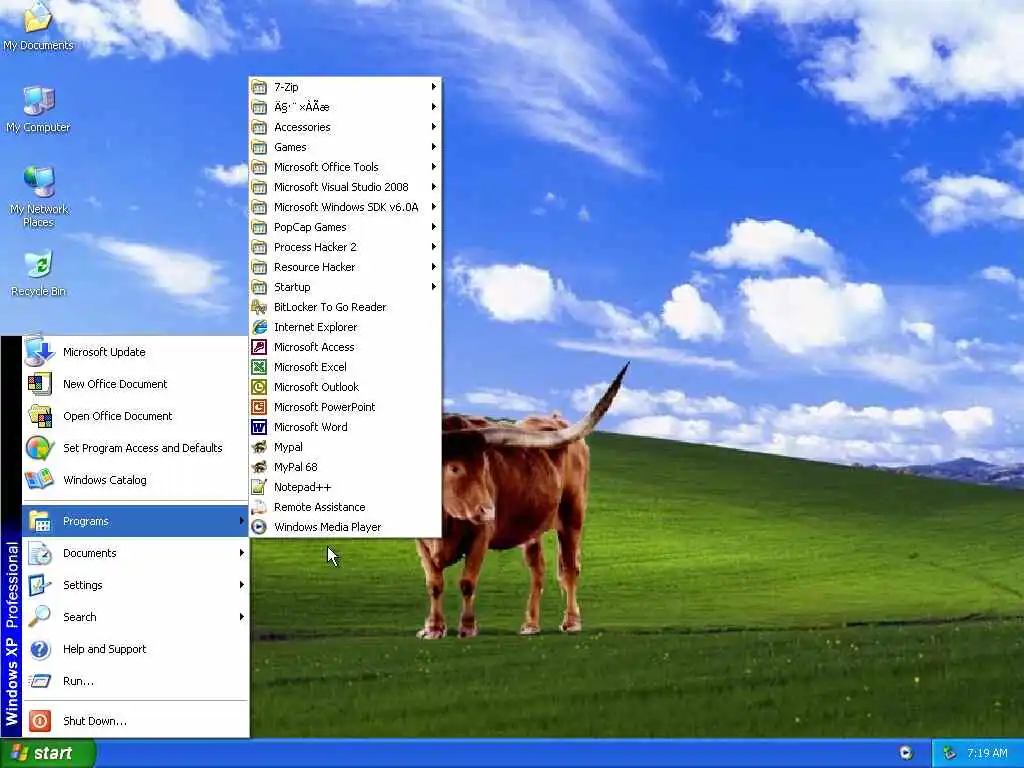
Task: Click the Microsoft PowerPoint label
Action: pyautogui.click(x=325, y=407)
